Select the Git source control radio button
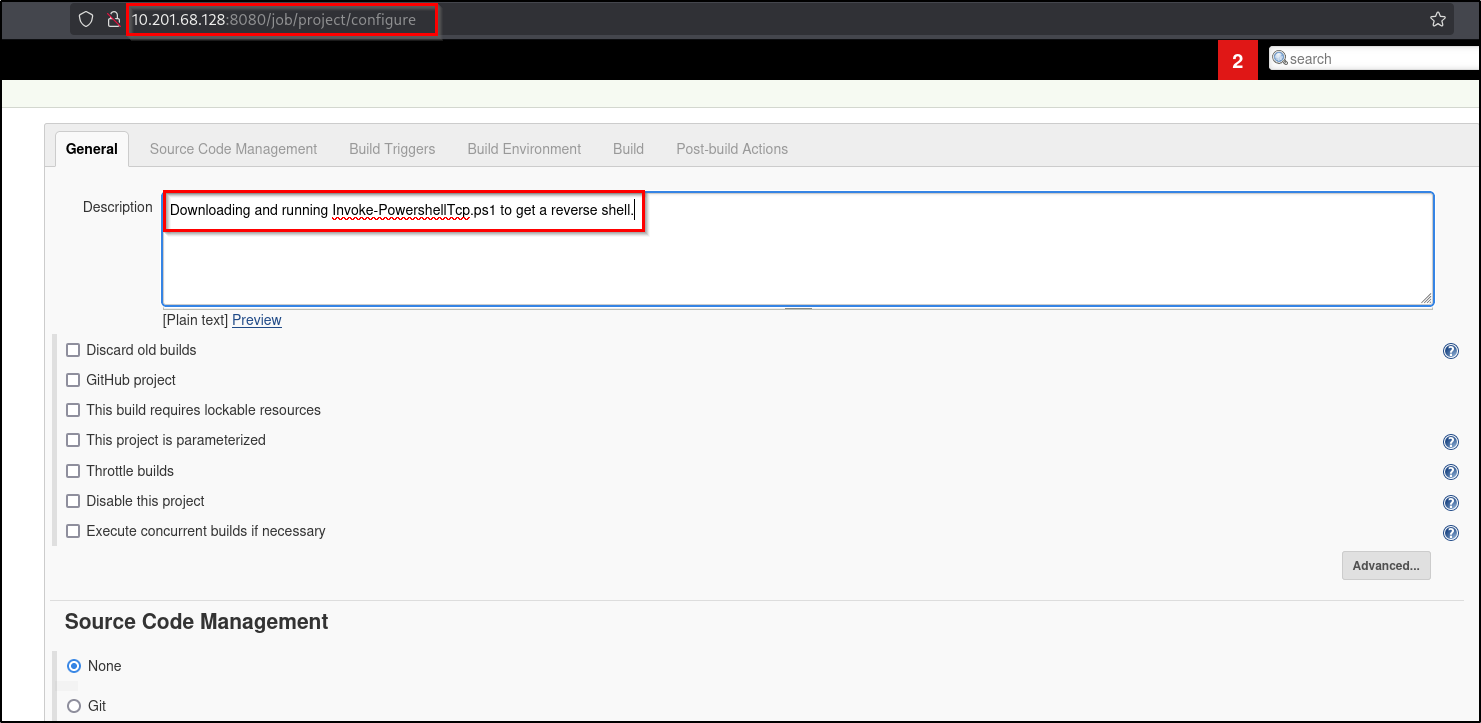The width and height of the screenshot is (1481, 723). click(73, 705)
